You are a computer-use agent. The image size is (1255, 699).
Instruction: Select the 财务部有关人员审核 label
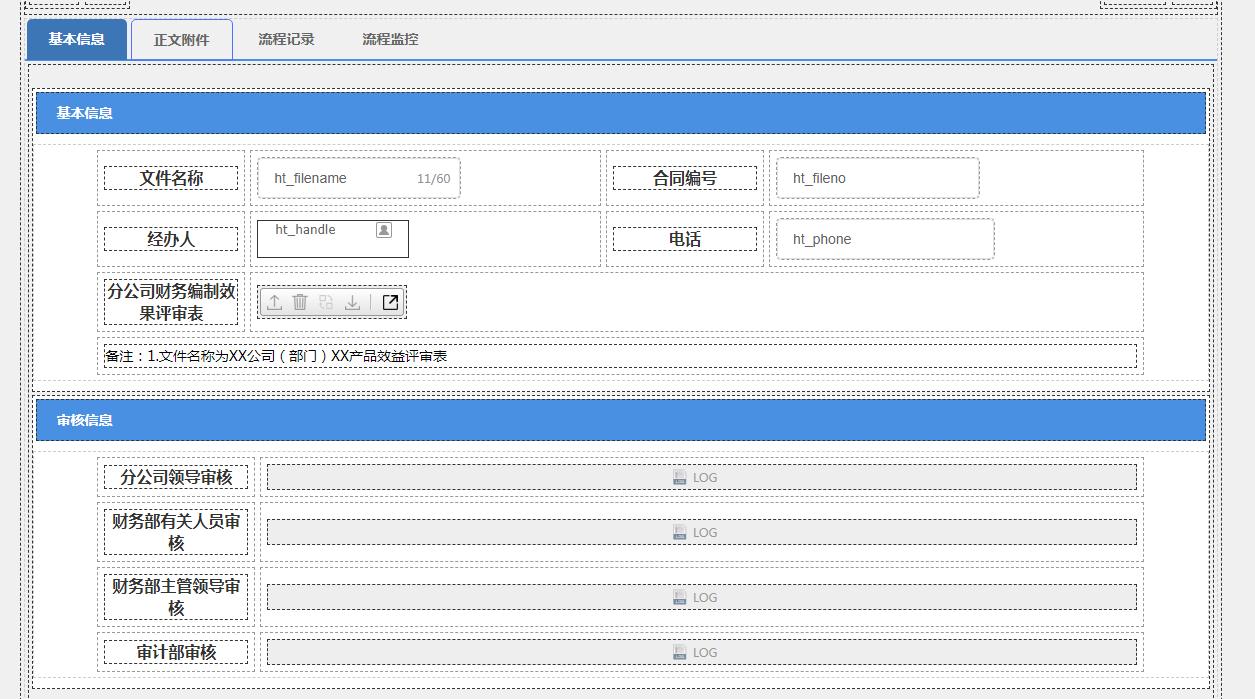tap(176, 532)
